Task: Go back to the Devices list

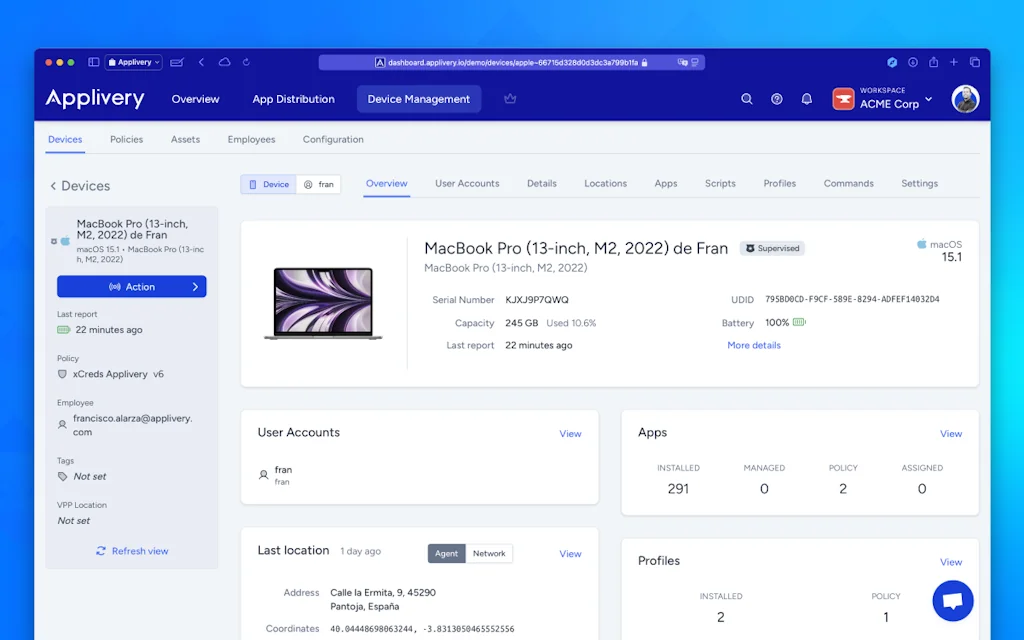Action: coord(80,186)
